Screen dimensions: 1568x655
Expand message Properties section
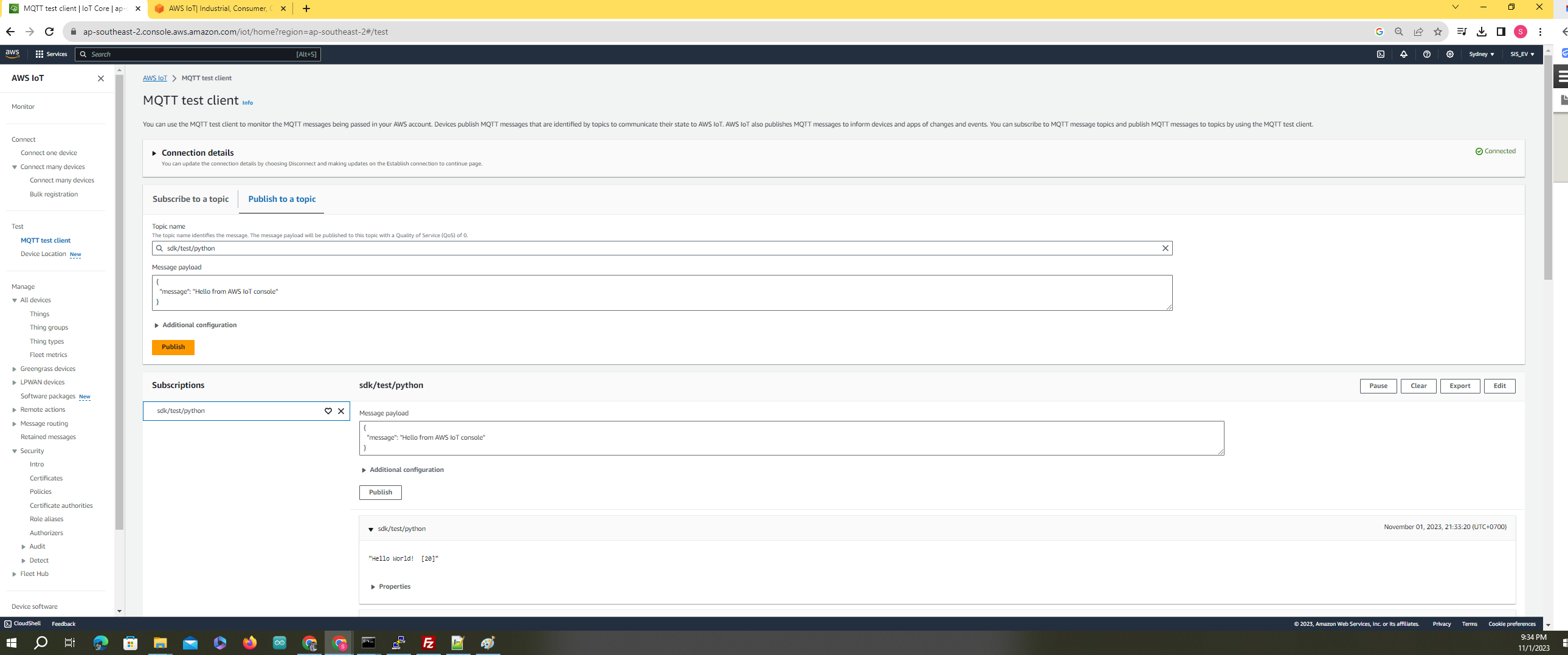[x=391, y=587]
